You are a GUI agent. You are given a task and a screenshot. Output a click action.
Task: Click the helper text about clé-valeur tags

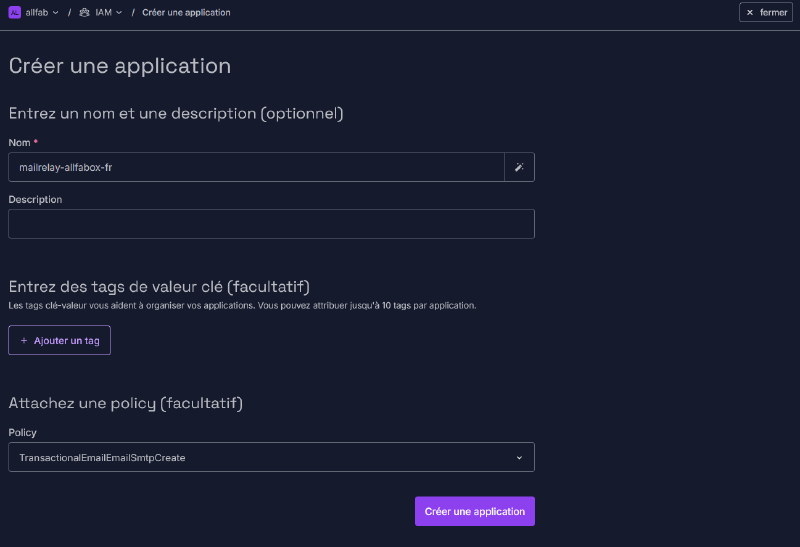[x=242, y=306]
